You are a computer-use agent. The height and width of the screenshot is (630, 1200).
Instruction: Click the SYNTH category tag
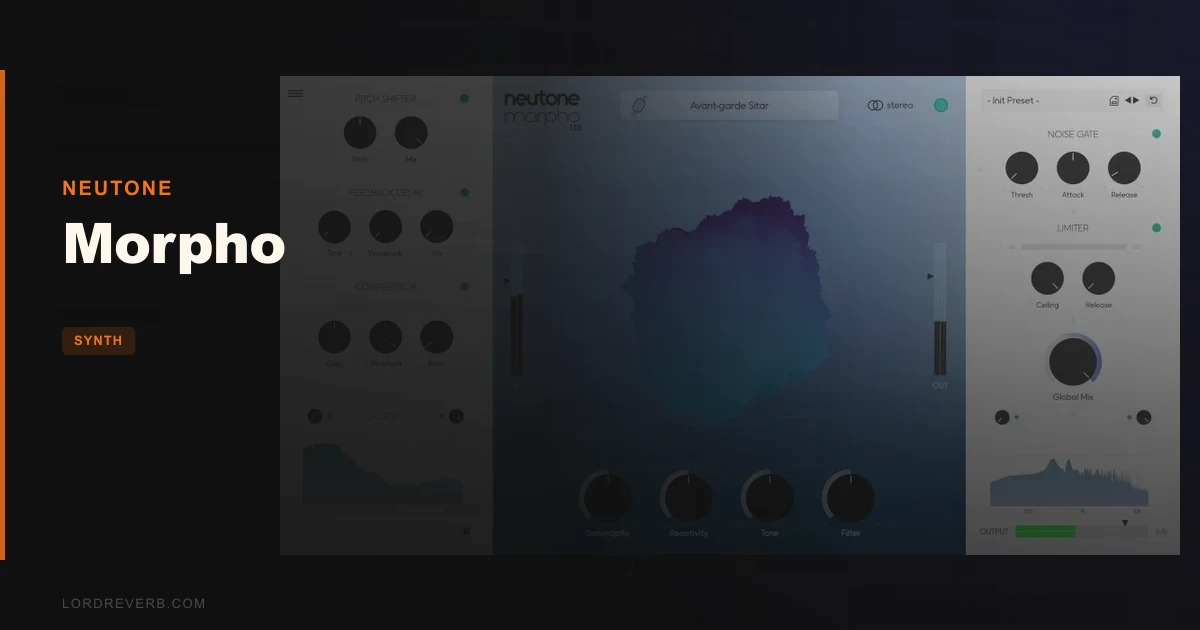pos(98,341)
